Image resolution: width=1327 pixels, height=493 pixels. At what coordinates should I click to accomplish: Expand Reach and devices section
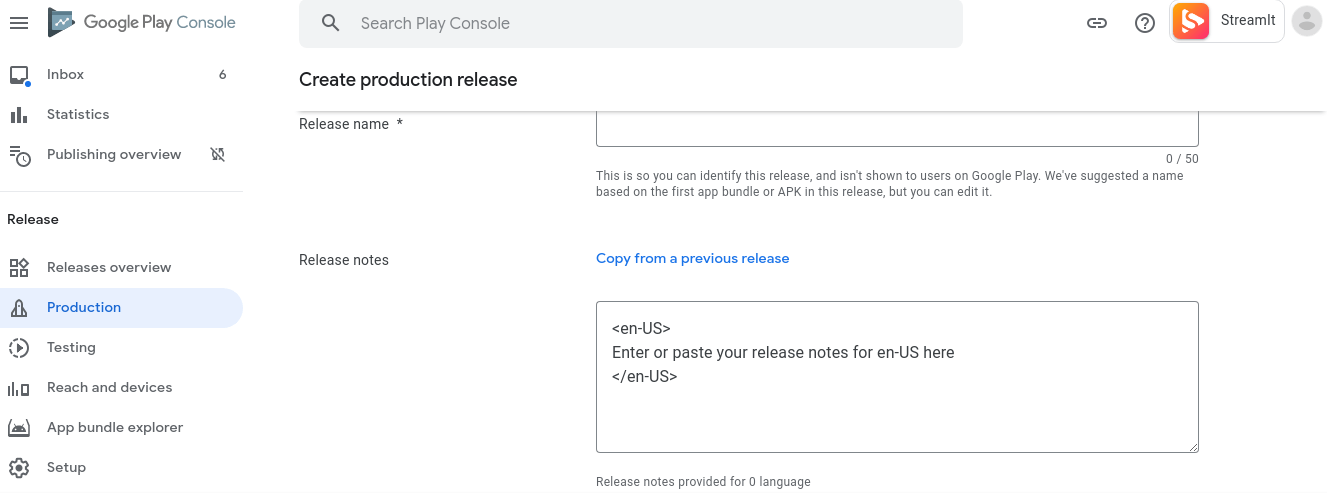click(x=109, y=387)
